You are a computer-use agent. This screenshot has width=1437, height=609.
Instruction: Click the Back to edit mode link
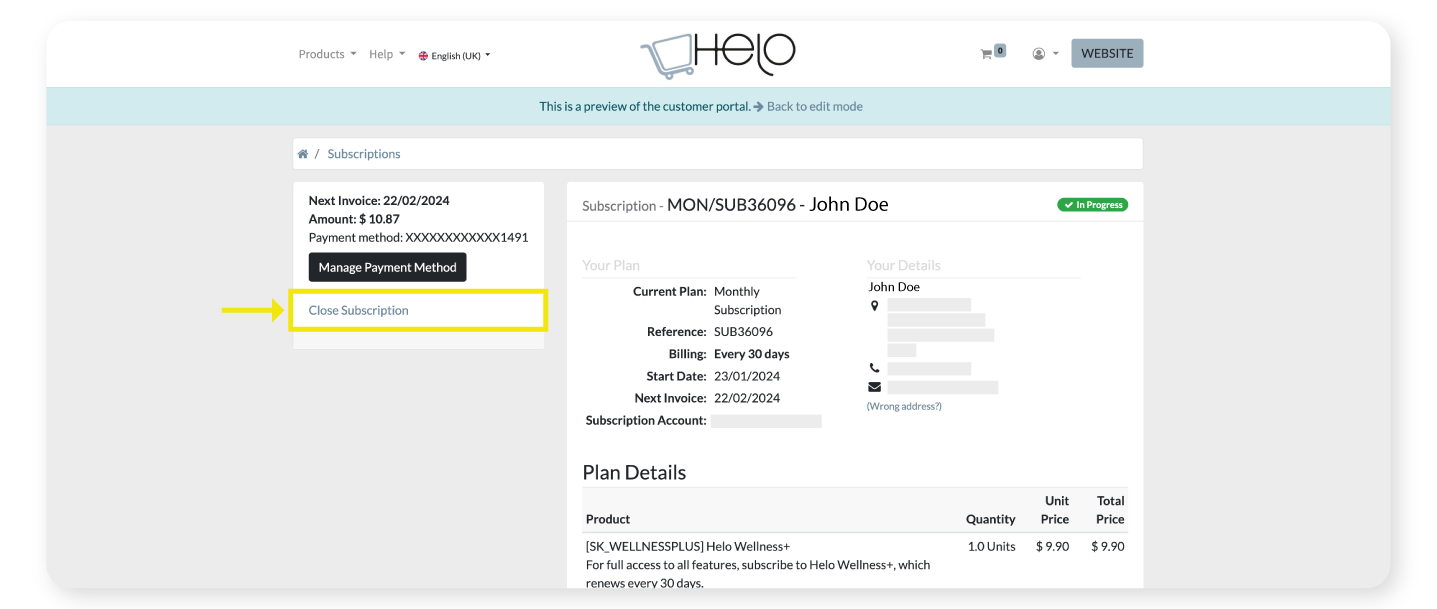click(x=814, y=106)
